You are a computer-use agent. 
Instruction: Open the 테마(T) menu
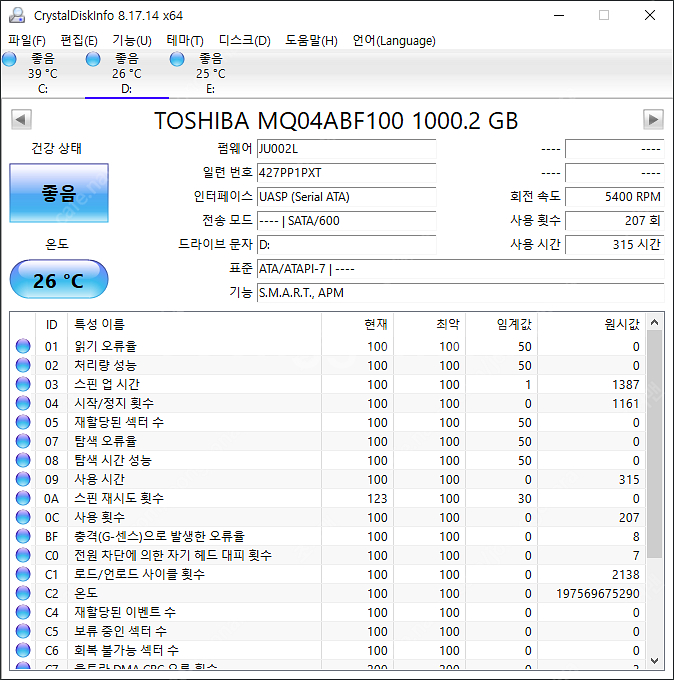click(185, 41)
